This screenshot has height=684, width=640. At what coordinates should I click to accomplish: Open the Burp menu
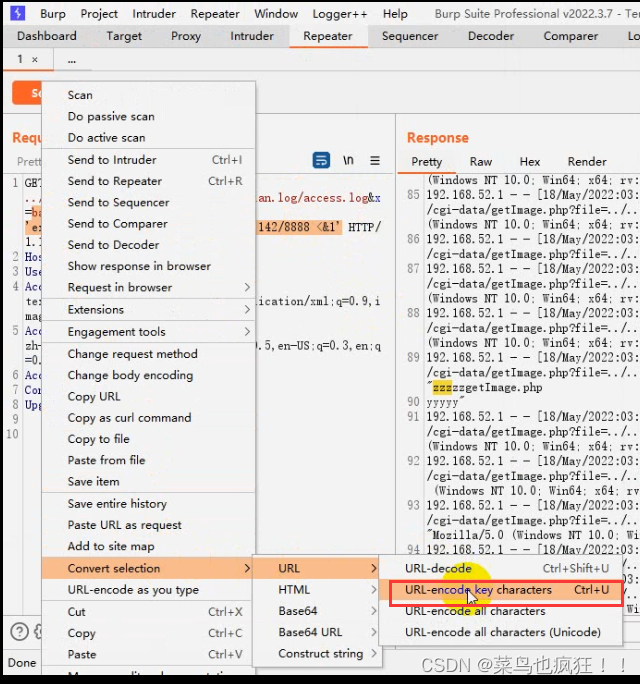click(53, 14)
